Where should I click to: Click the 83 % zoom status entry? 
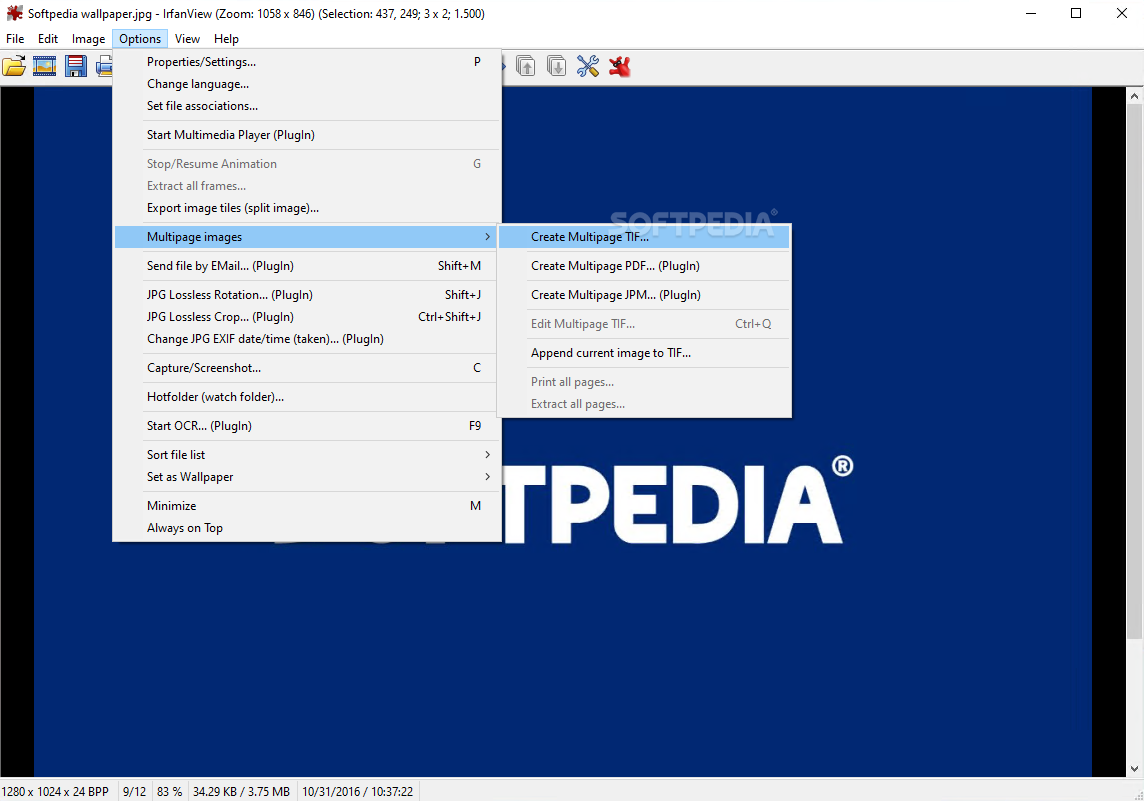(x=170, y=792)
